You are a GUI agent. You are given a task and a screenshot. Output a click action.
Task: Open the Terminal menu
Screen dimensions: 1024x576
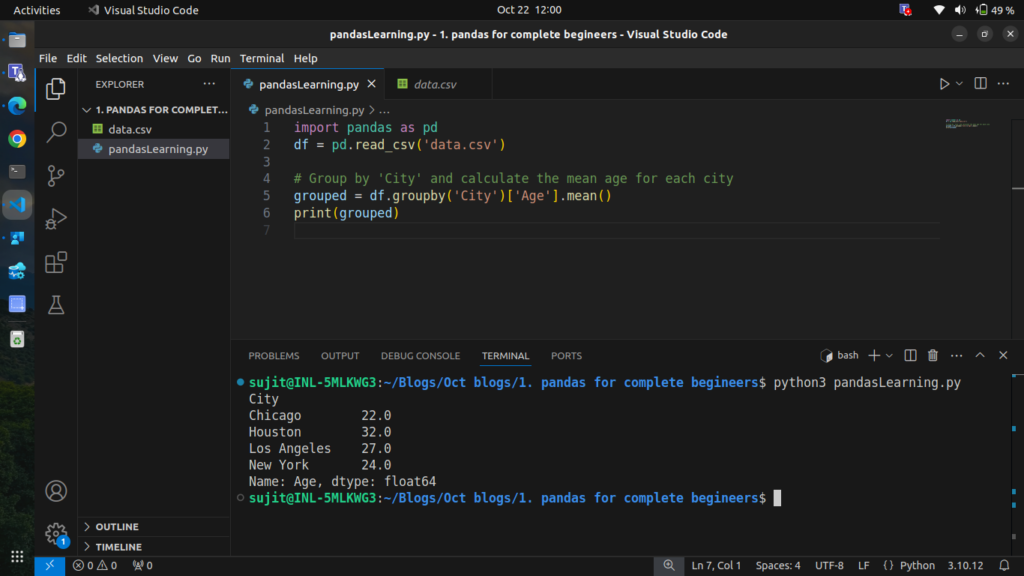coord(261,58)
